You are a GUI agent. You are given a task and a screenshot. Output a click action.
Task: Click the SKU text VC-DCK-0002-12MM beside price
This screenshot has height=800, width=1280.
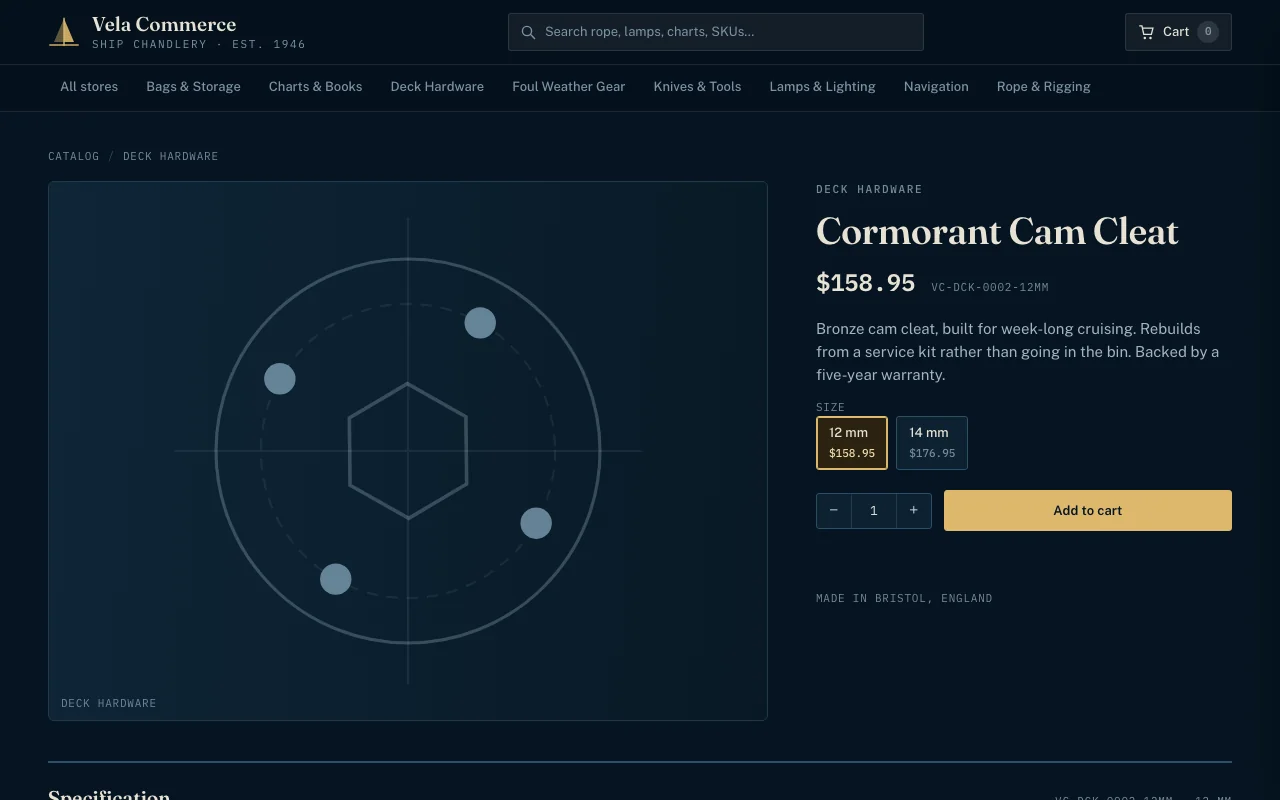pyautogui.click(x=990, y=287)
